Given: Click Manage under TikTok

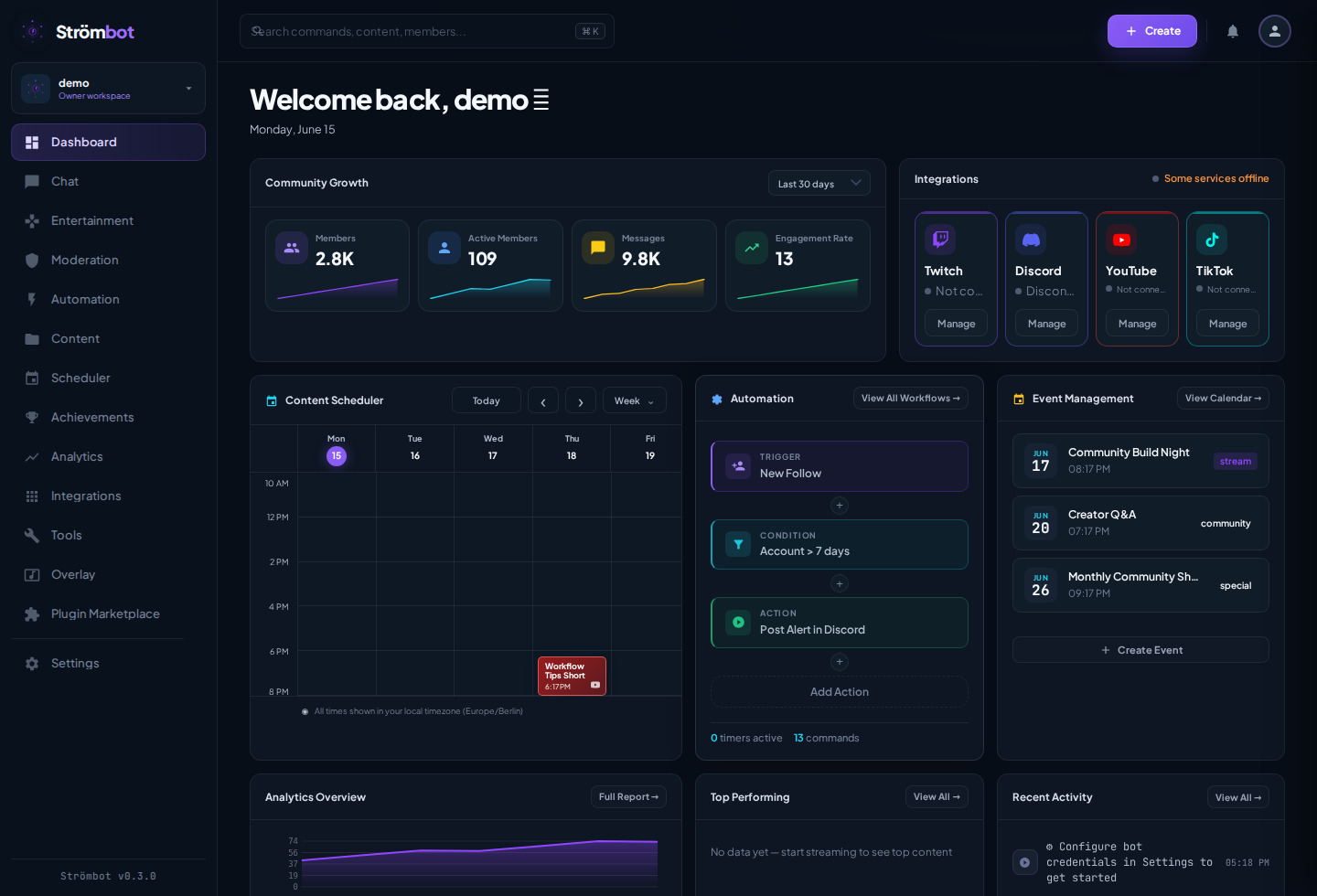Looking at the screenshot, I should [x=1227, y=324].
